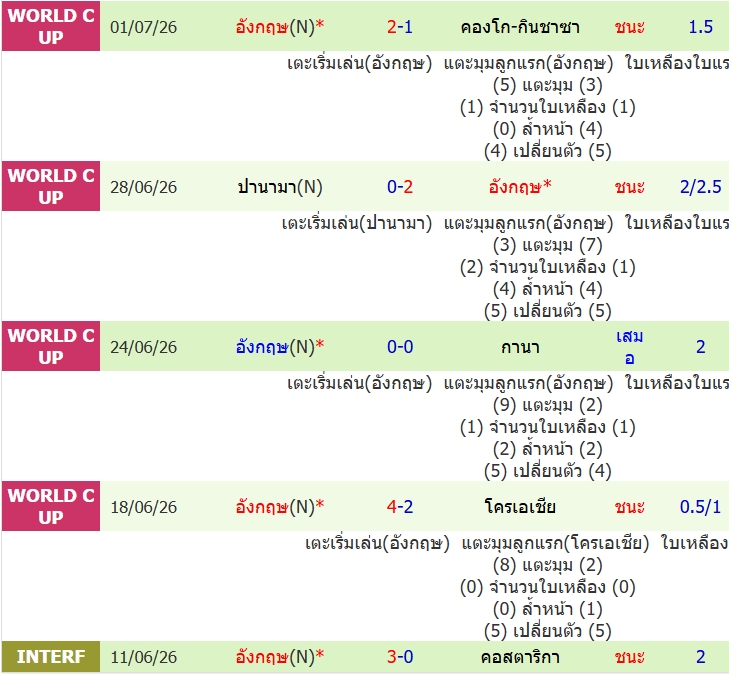Open the 0-2 score on 28/06/26
The height and width of the screenshot is (674, 729).
[399, 187]
